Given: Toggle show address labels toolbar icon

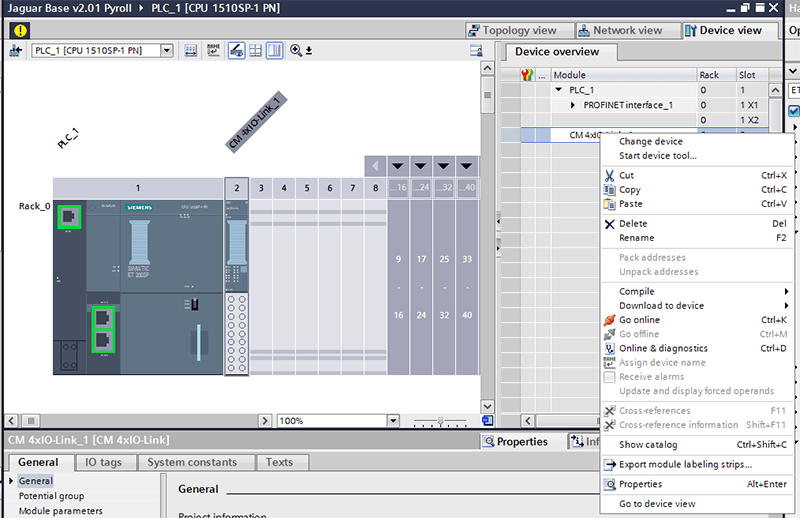Looking at the screenshot, I should coord(190,51).
